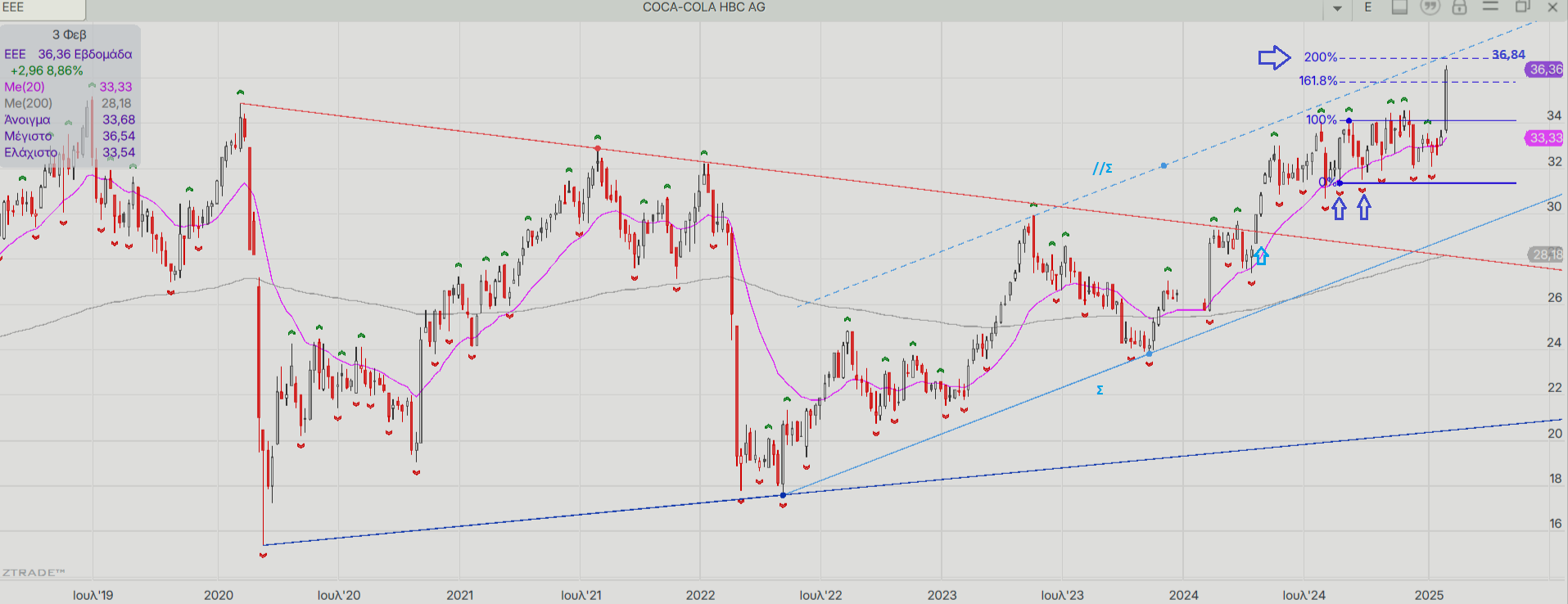Screen dimensions: 1568x604
Task: Click the E button in the title bar
Action: (x=1368, y=7)
